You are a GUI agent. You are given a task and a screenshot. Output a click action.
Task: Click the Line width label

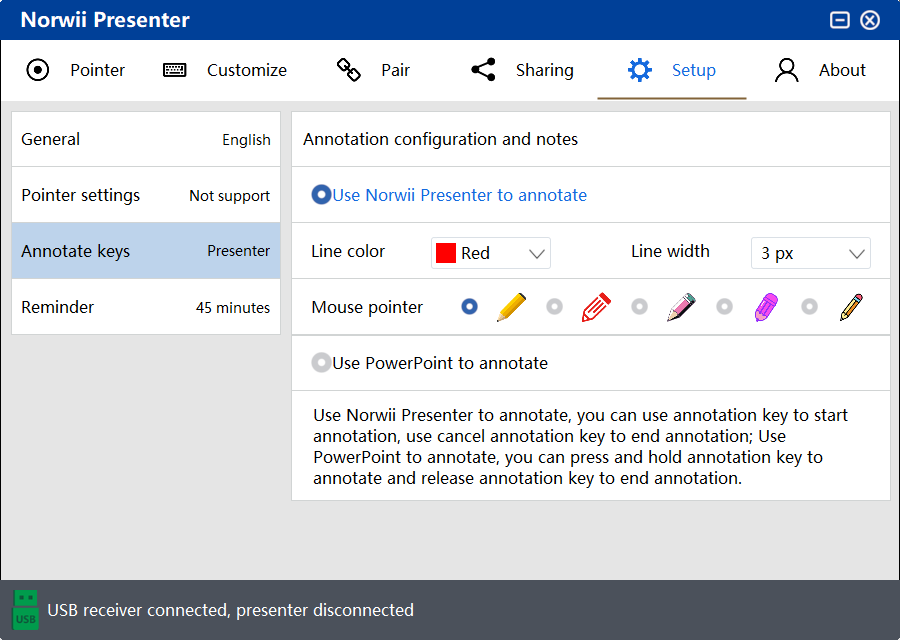click(670, 251)
